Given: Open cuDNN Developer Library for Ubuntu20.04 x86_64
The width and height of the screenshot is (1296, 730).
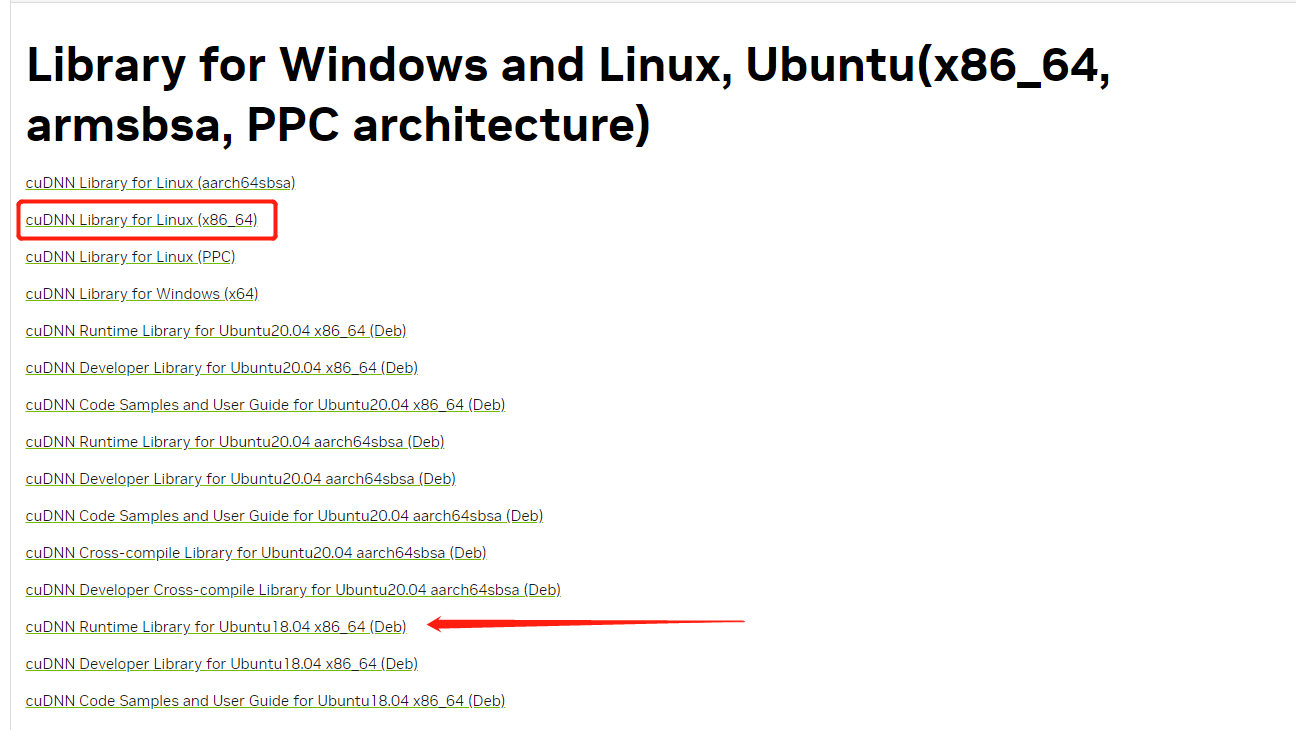Looking at the screenshot, I should 221,368.
